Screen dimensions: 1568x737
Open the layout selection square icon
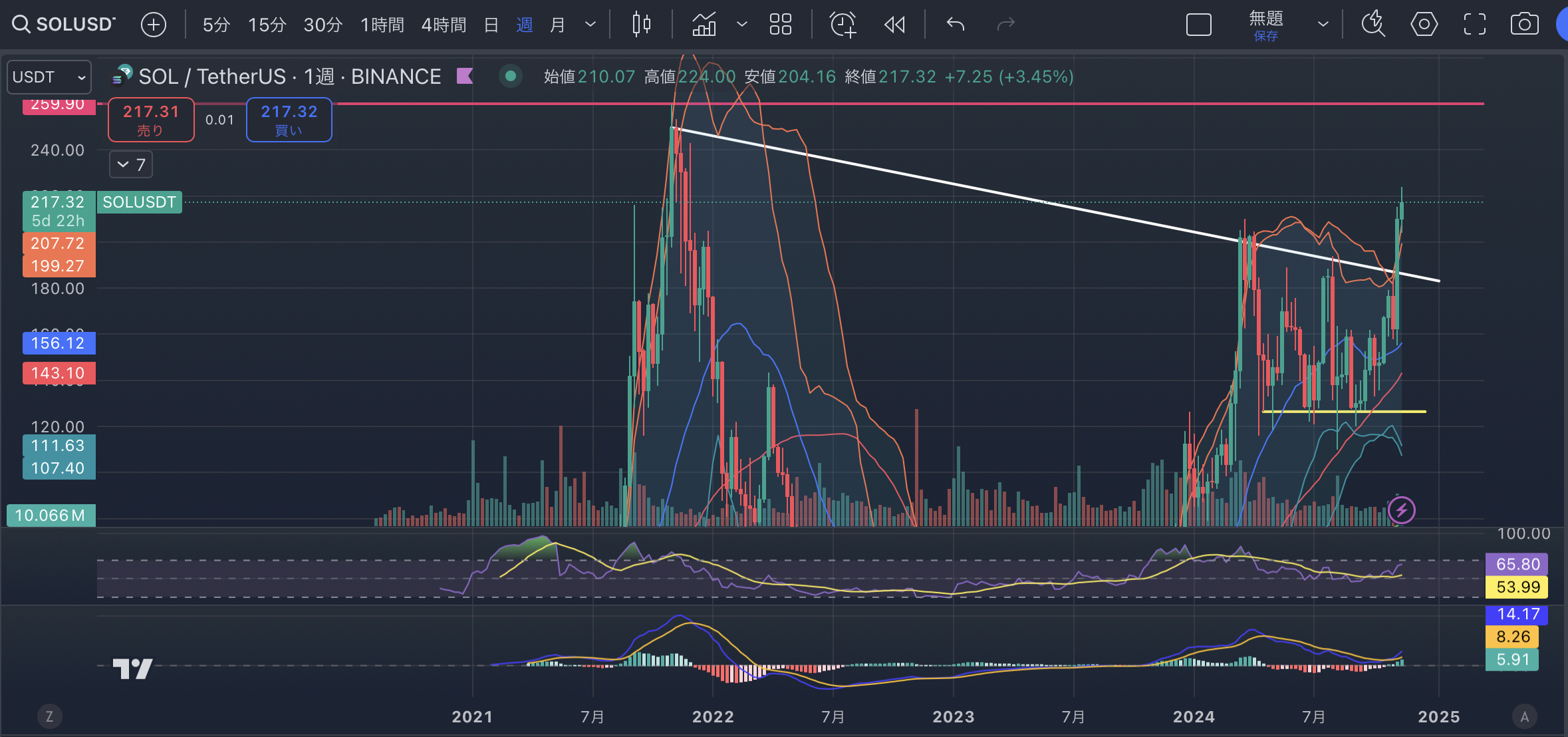pos(1199,25)
